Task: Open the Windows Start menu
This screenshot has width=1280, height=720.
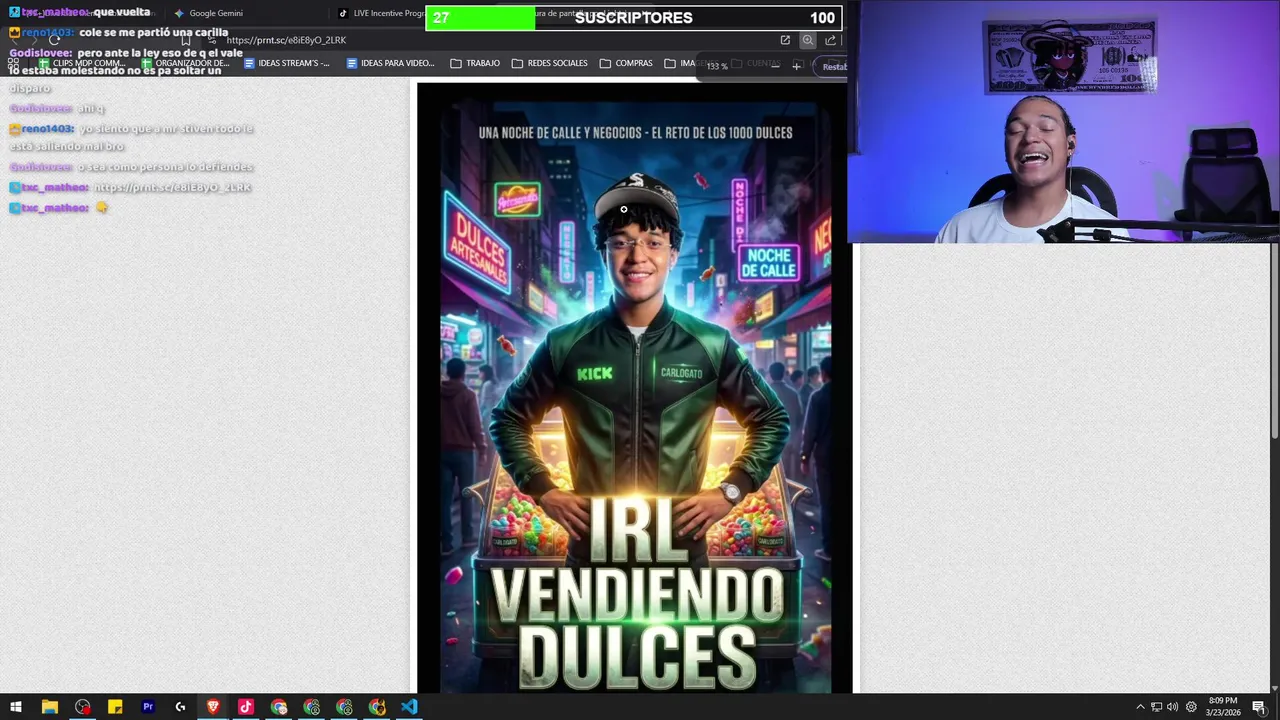Action: coord(15,707)
